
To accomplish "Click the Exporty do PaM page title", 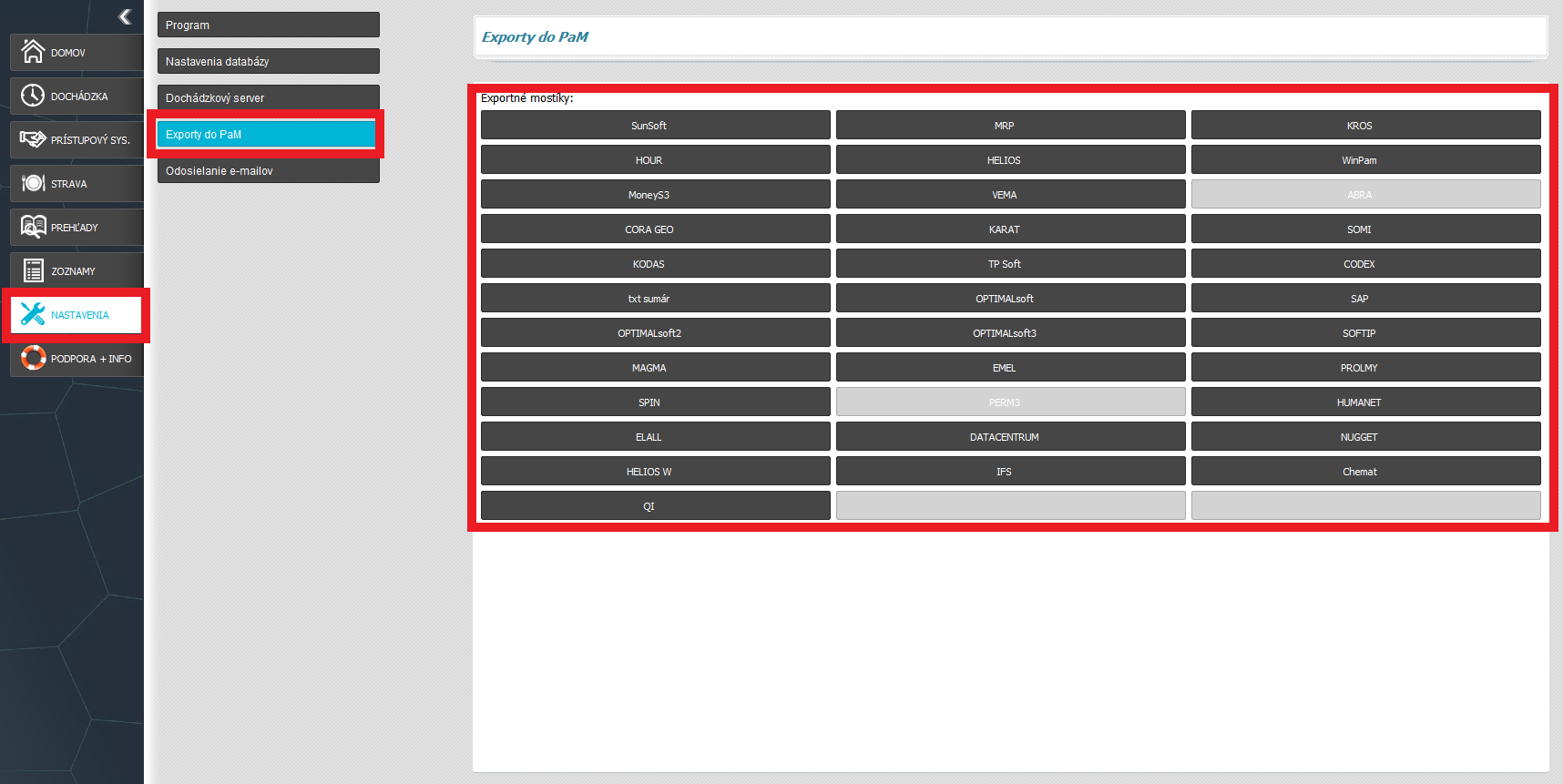I will (535, 36).
